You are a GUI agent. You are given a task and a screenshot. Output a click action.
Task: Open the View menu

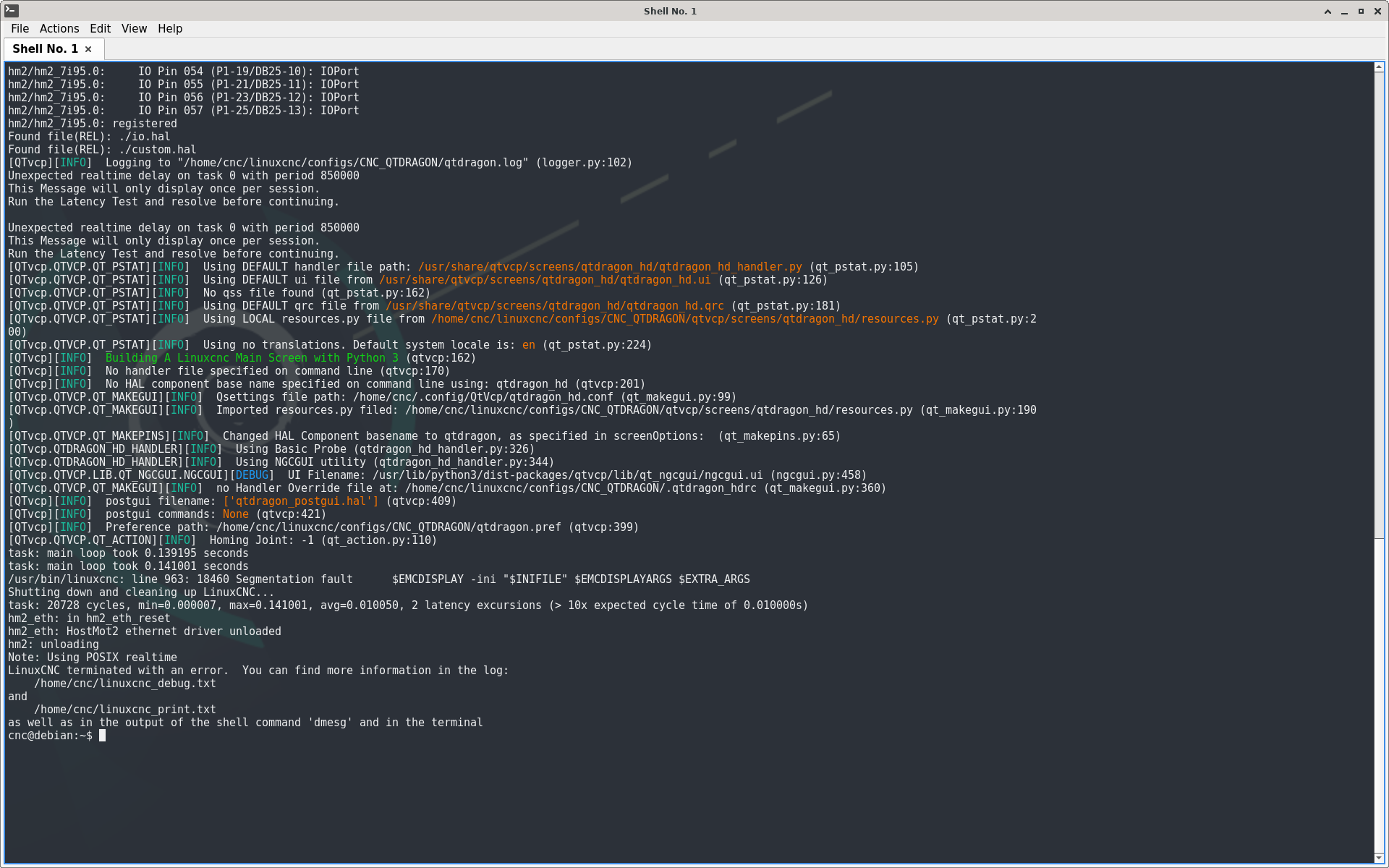(x=134, y=28)
